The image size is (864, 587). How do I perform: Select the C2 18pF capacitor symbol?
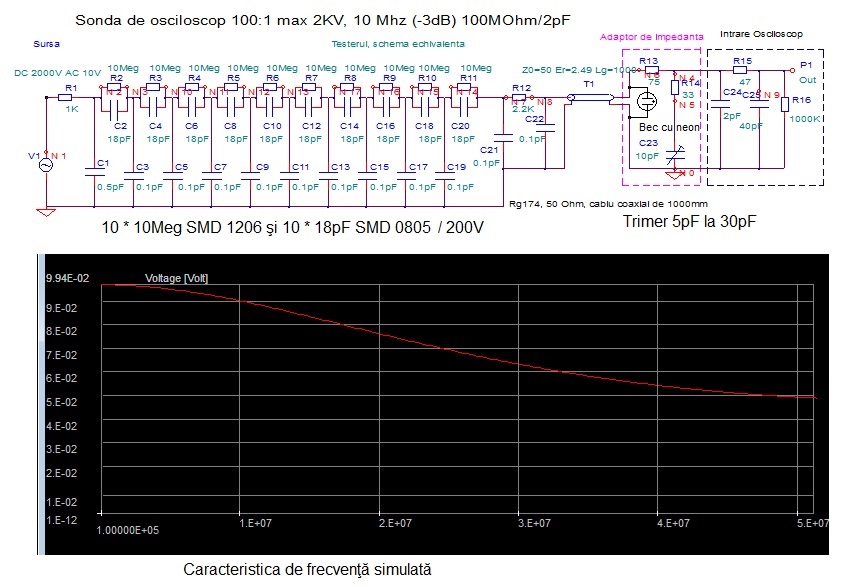tap(114, 112)
